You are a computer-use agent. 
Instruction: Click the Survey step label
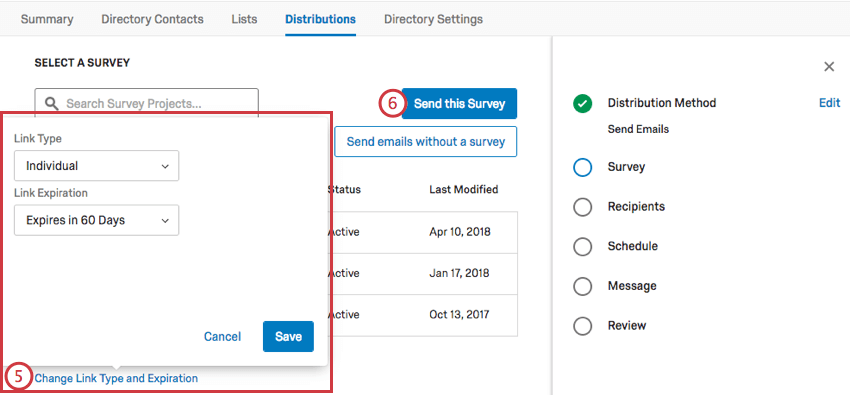pos(626,167)
